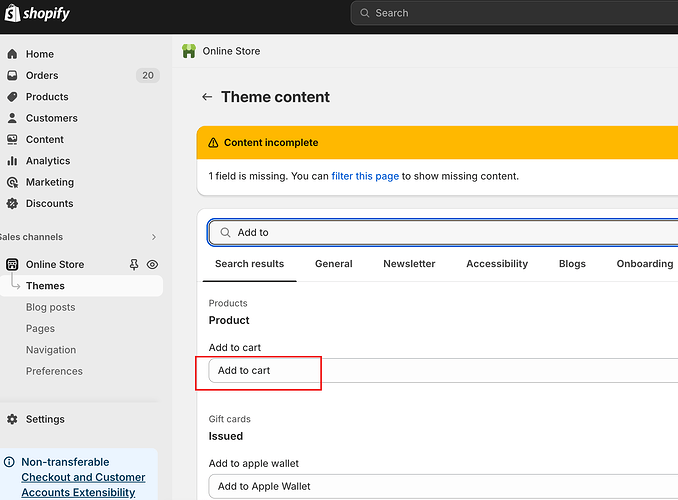Click the Orders inbox icon
Screen dimensions: 678x500
tap(12, 75)
